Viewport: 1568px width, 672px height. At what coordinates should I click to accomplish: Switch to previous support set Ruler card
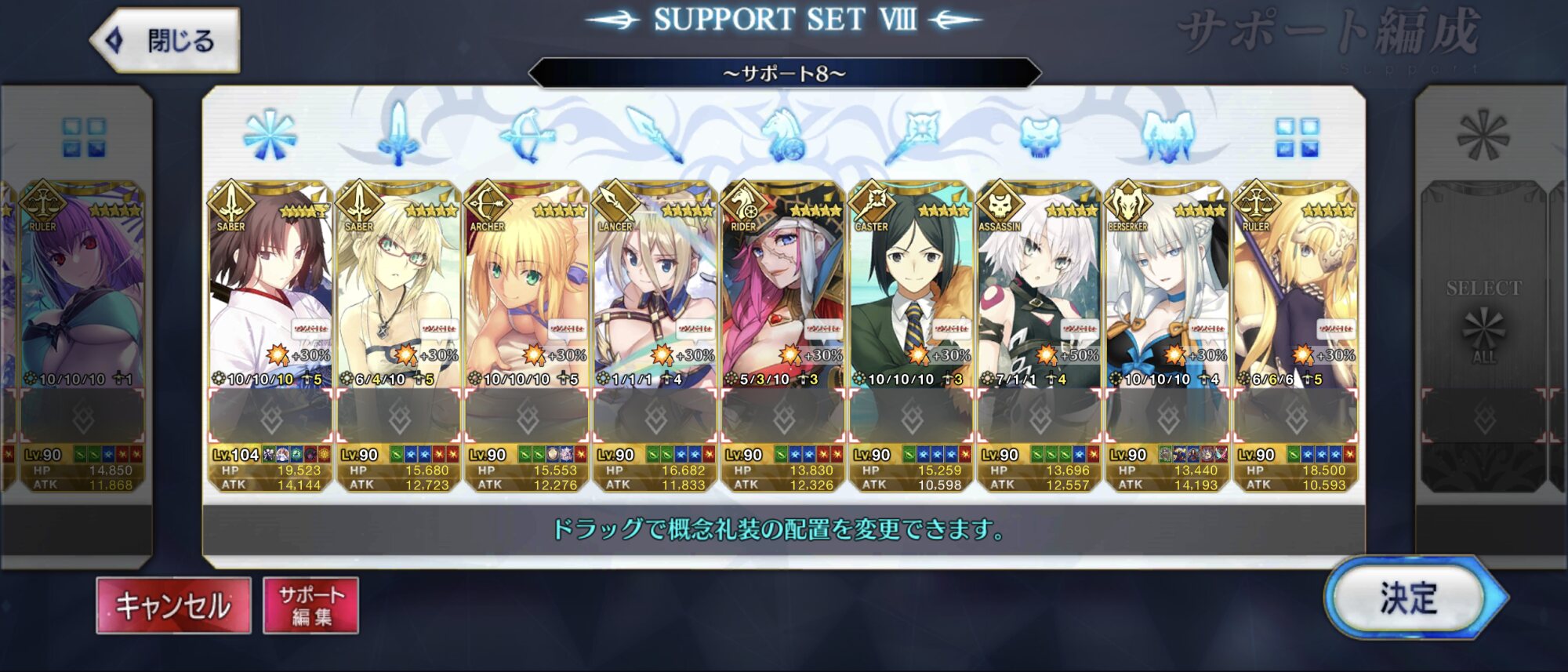[82, 337]
